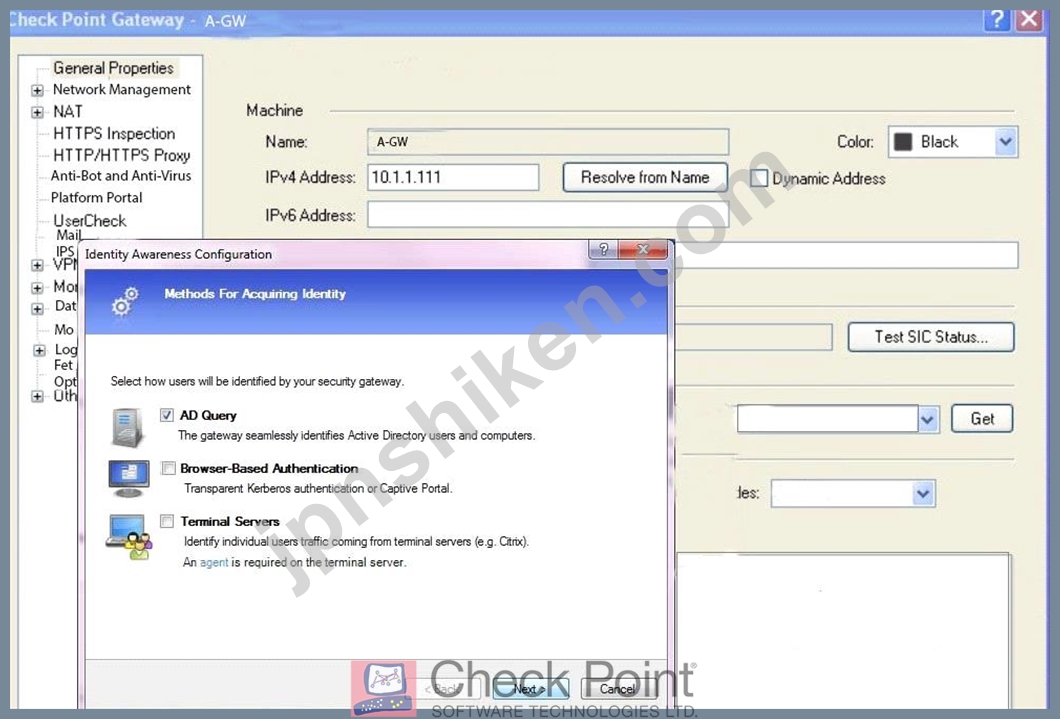Click Cancel in the wizard
This screenshot has height=719, width=1060.
click(x=618, y=689)
